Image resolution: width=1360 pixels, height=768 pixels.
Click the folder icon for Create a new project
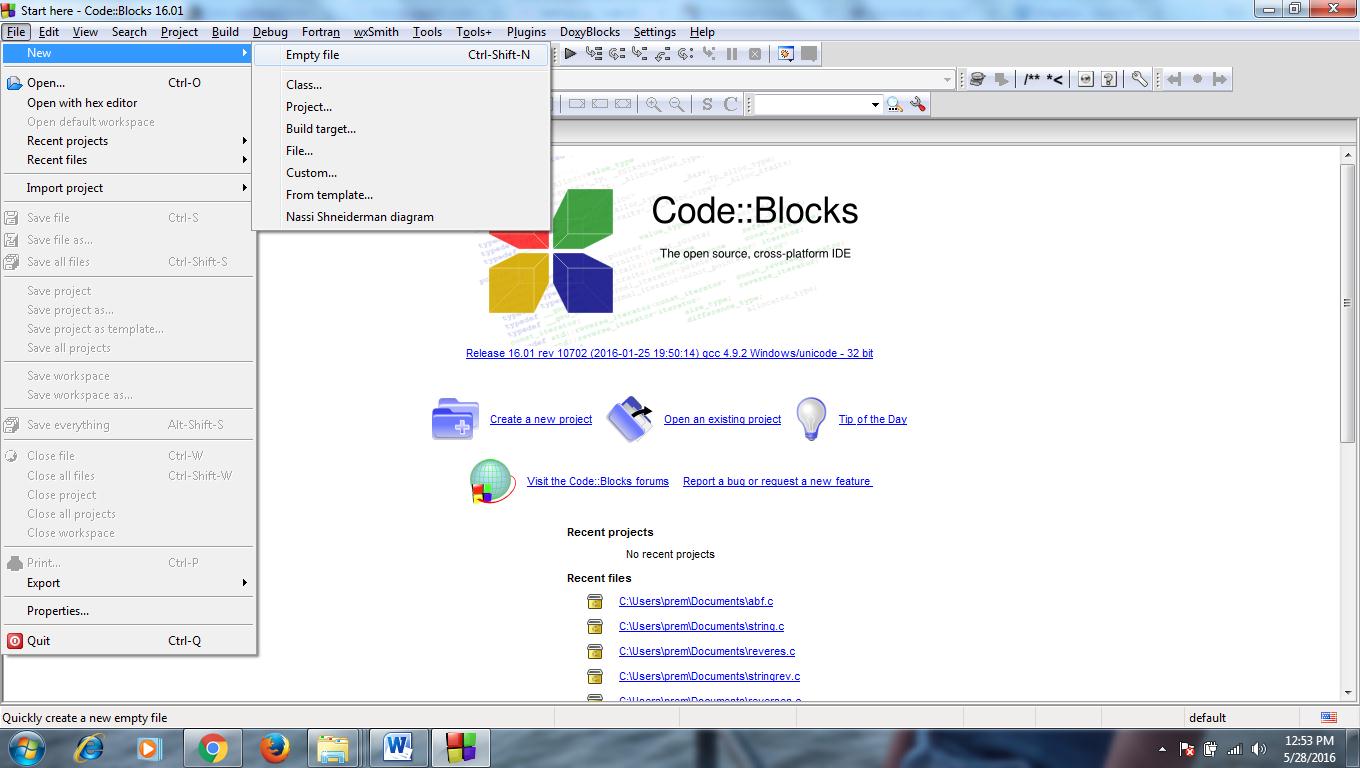coord(455,419)
